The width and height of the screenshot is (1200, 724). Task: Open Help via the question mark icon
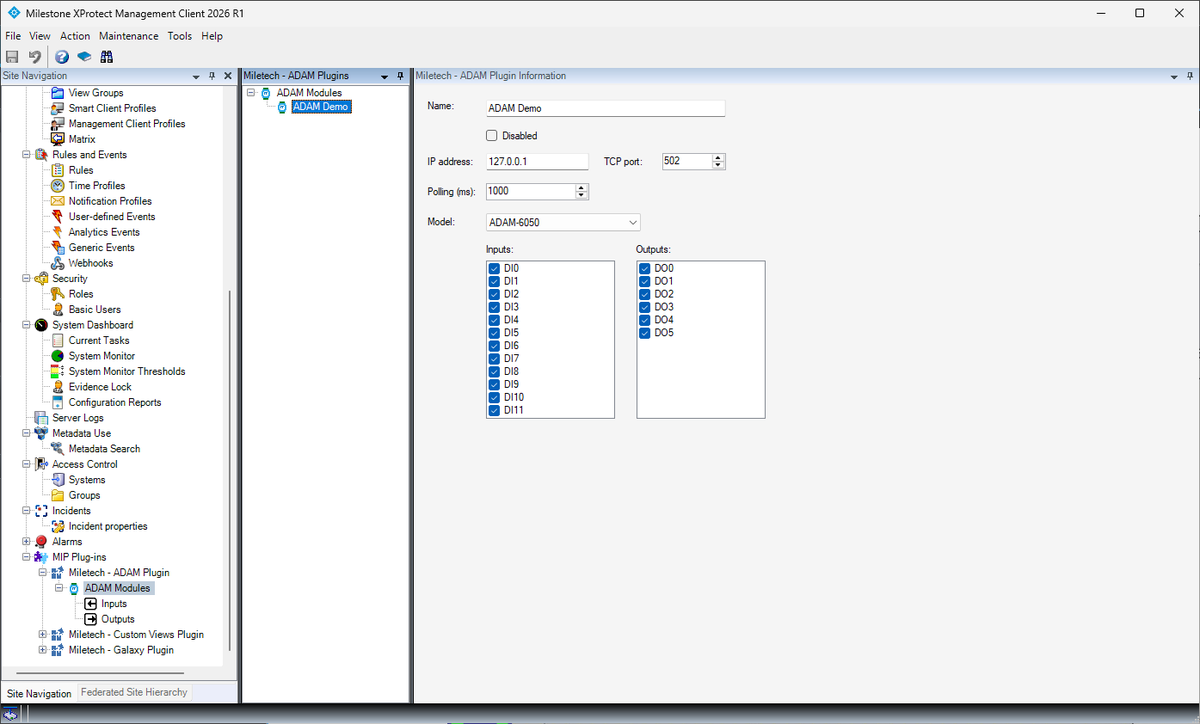[x=62, y=57]
